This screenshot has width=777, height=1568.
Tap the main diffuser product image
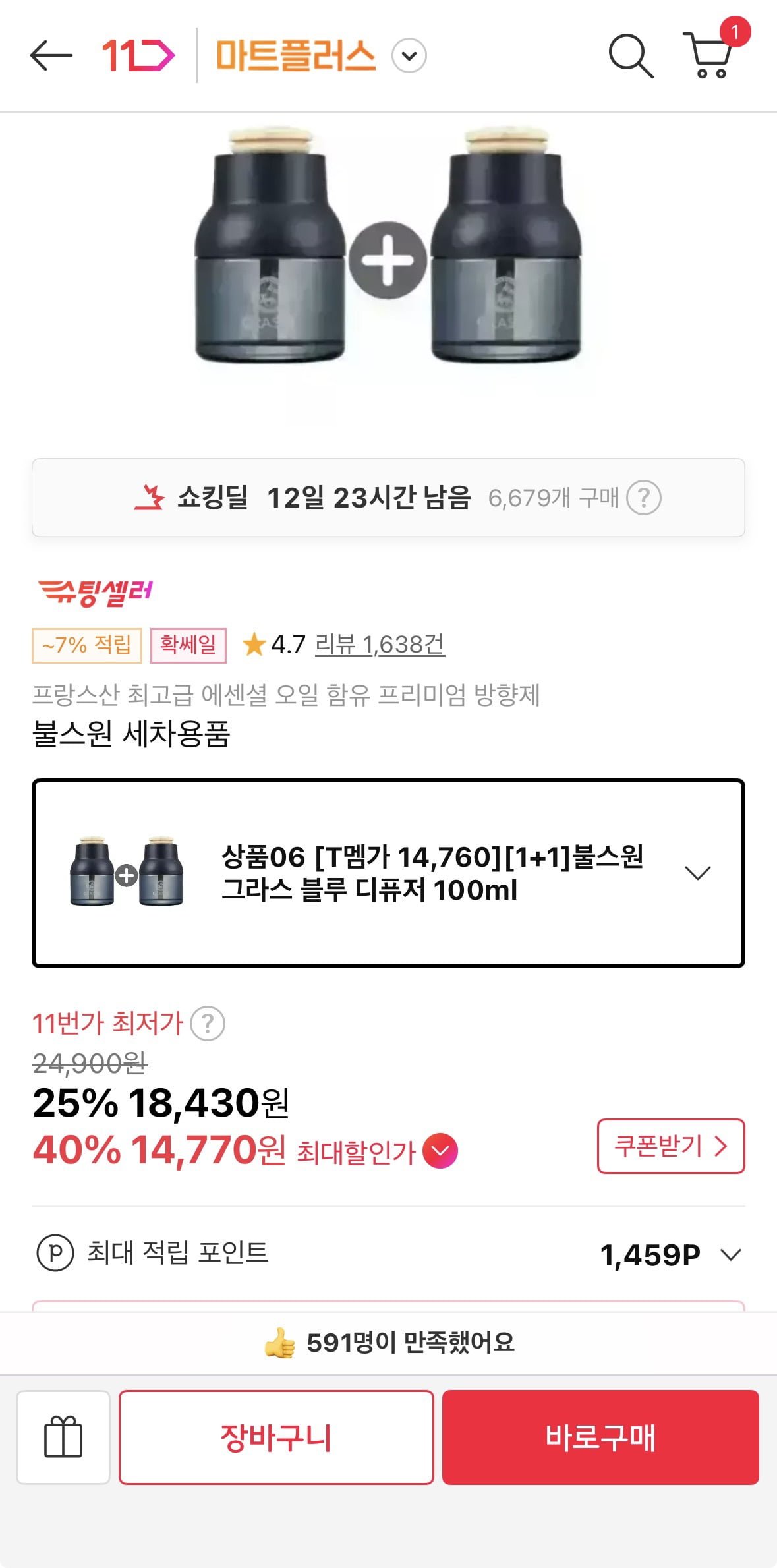click(x=388, y=257)
